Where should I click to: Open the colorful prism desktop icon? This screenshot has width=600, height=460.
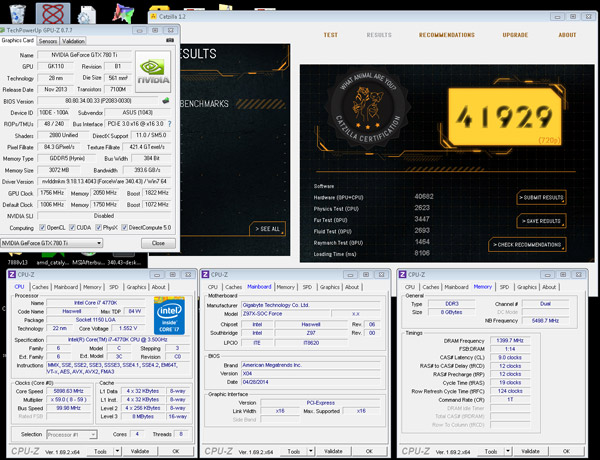(x=123, y=13)
